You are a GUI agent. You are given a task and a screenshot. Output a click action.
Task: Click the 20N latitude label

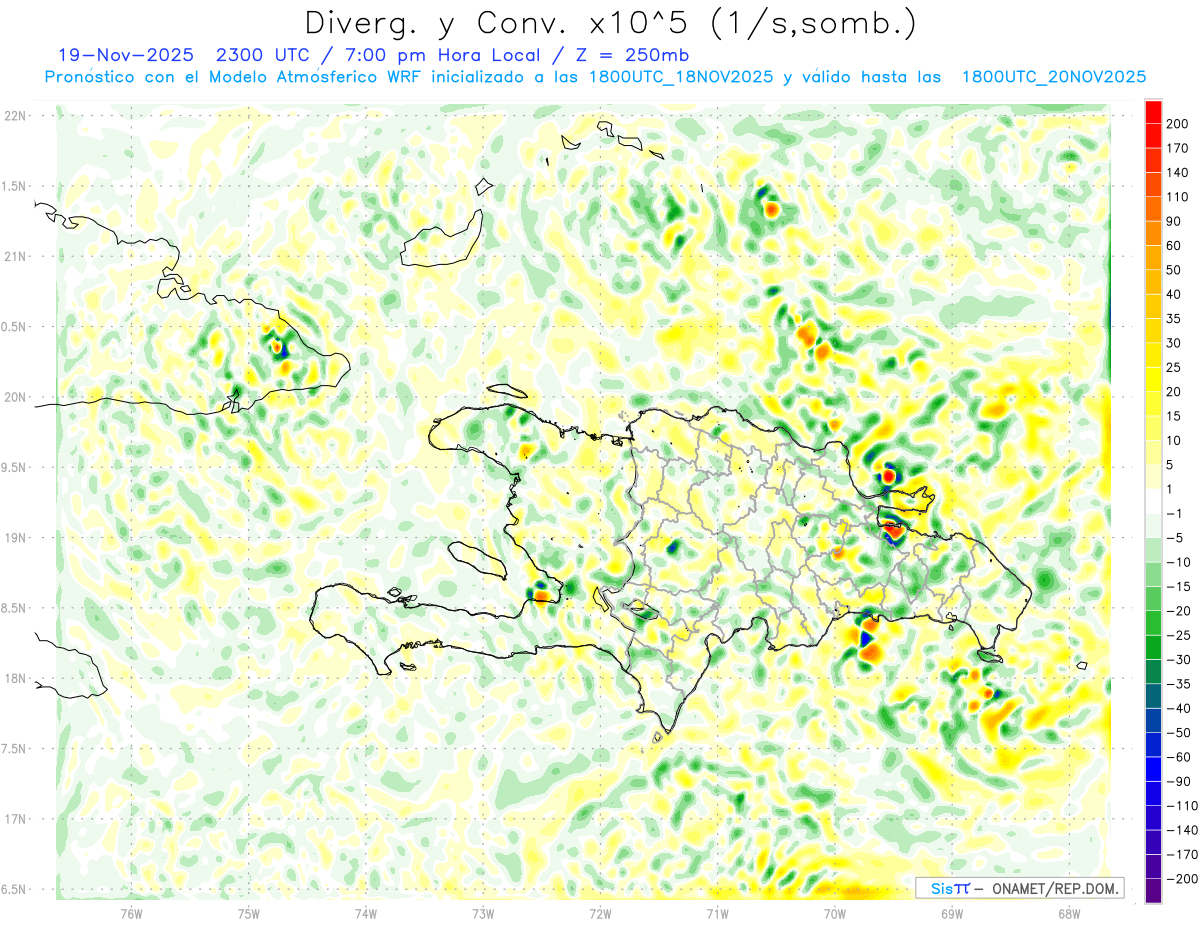pyautogui.click(x=15, y=397)
